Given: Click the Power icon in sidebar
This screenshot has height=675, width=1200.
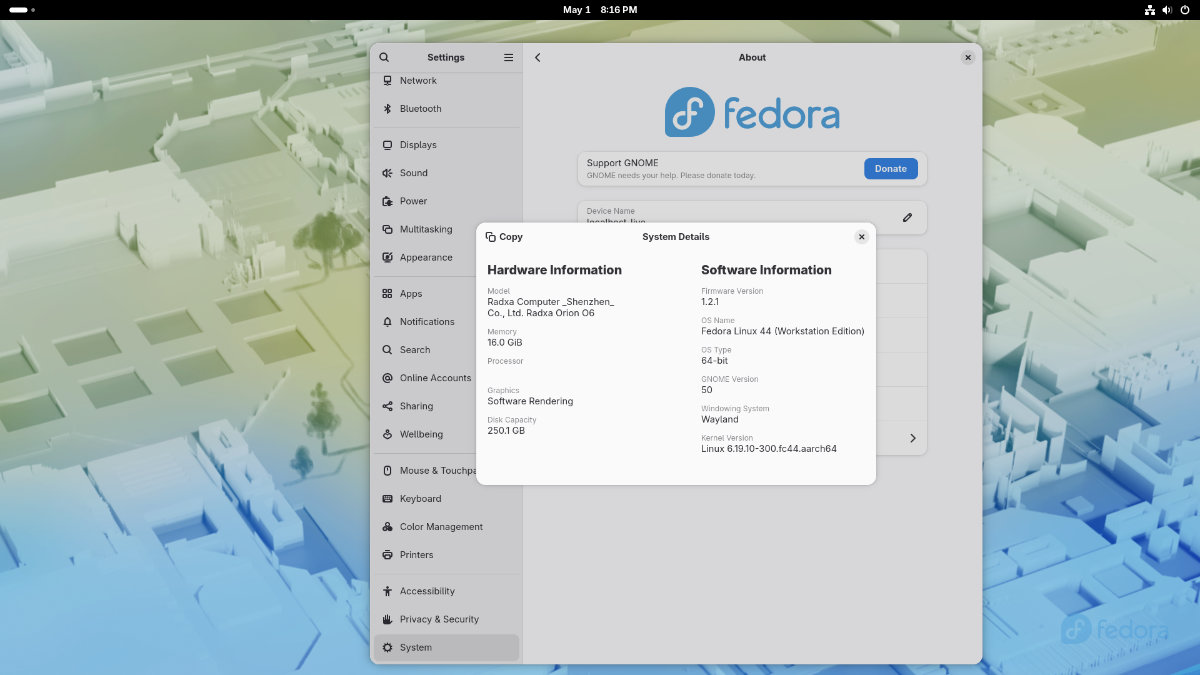Looking at the screenshot, I should [x=387, y=201].
